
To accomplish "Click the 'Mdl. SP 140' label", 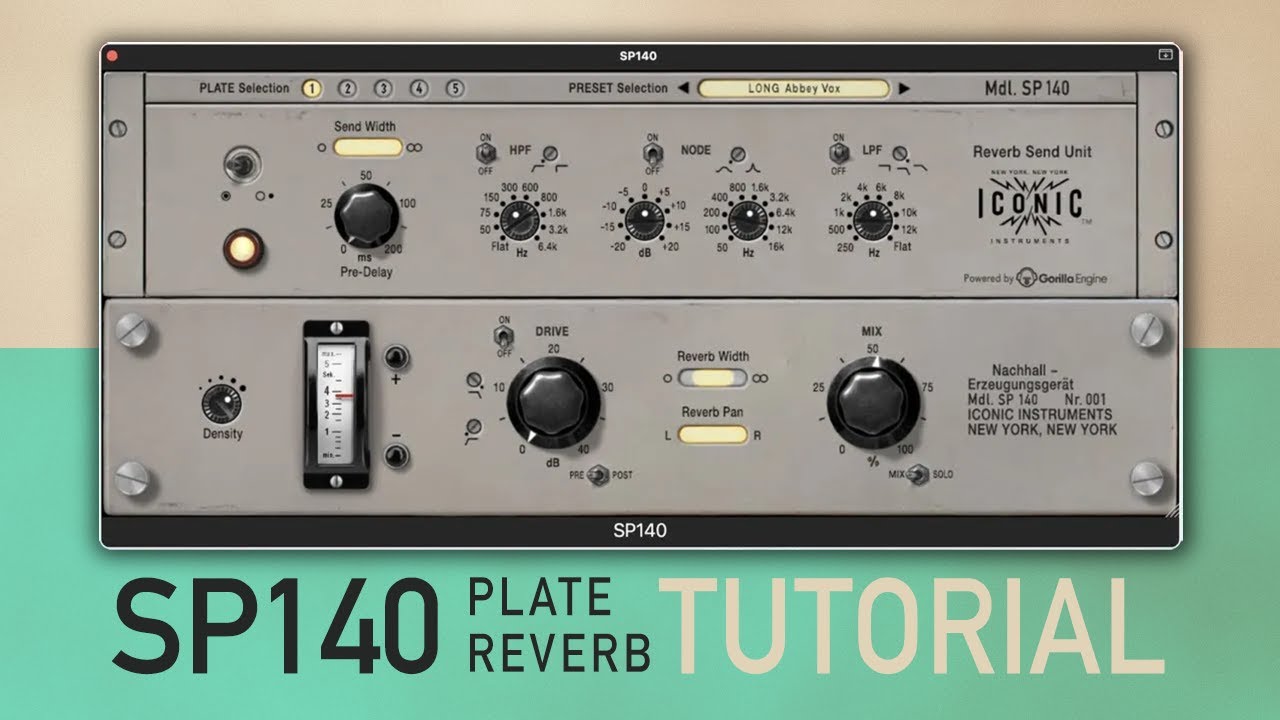I will pos(1027,88).
